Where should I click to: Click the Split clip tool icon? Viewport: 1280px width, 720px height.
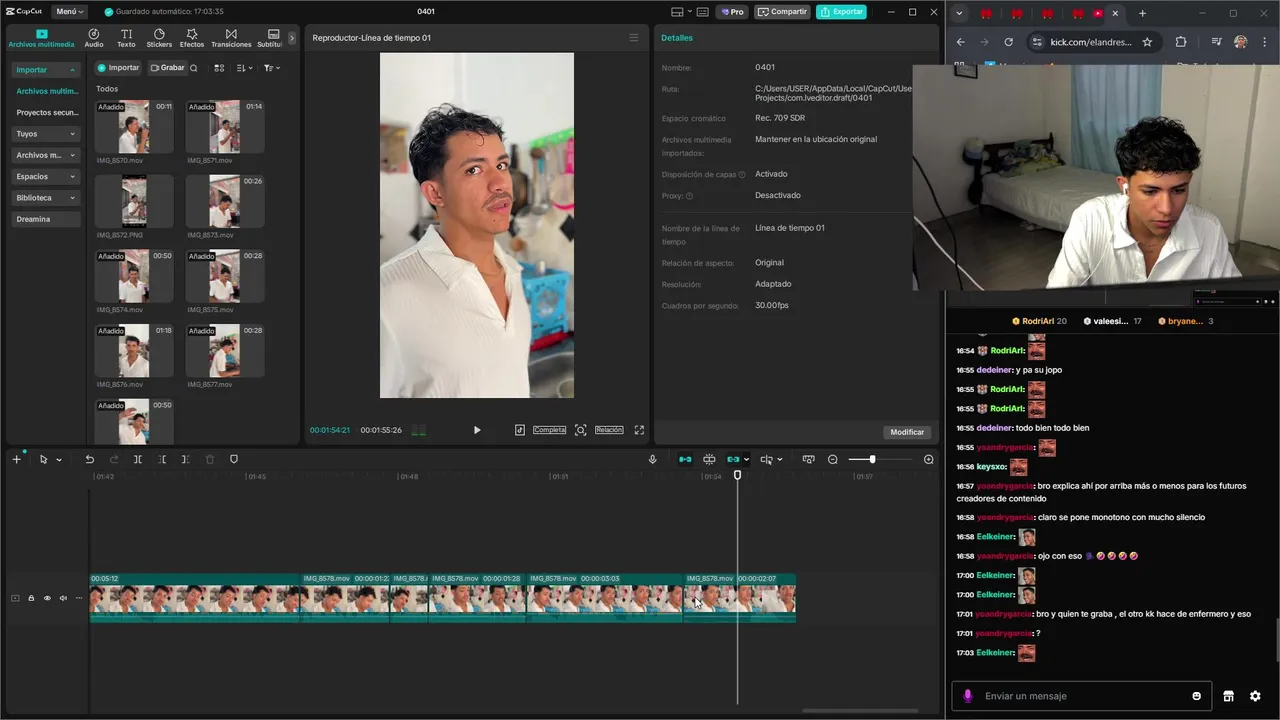pyautogui.click(x=138, y=459)
